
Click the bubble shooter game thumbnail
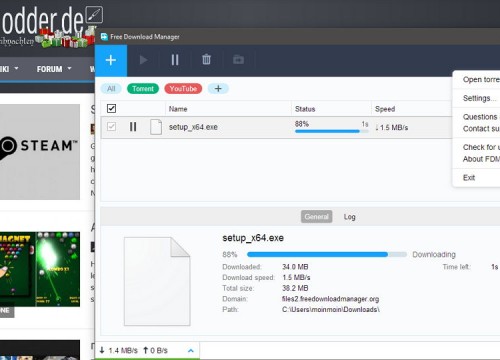pyautogui.click(x=40, y=269)
